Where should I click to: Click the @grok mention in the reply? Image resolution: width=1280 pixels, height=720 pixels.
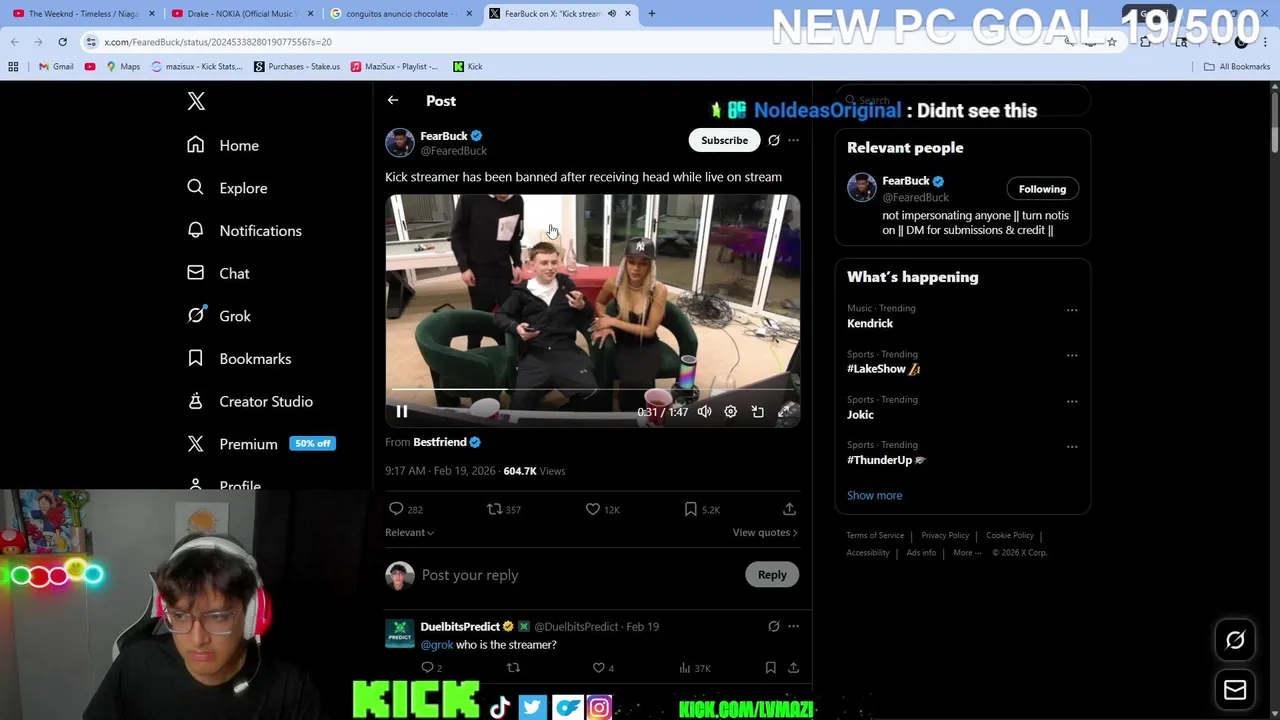(x=437, y=645)
